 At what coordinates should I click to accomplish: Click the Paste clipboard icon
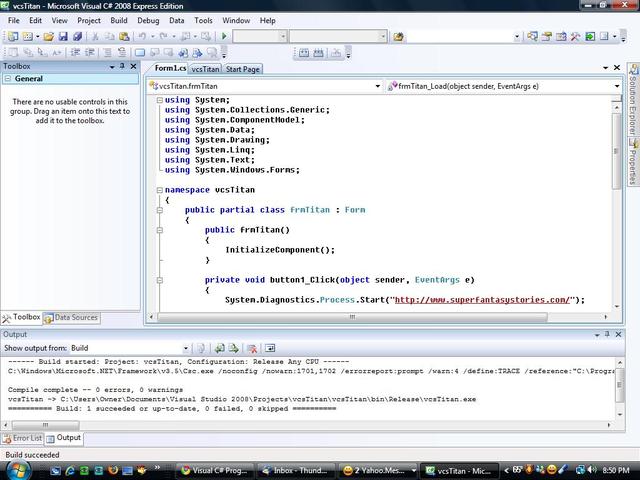pyautogui.click(x=124, y=36)
